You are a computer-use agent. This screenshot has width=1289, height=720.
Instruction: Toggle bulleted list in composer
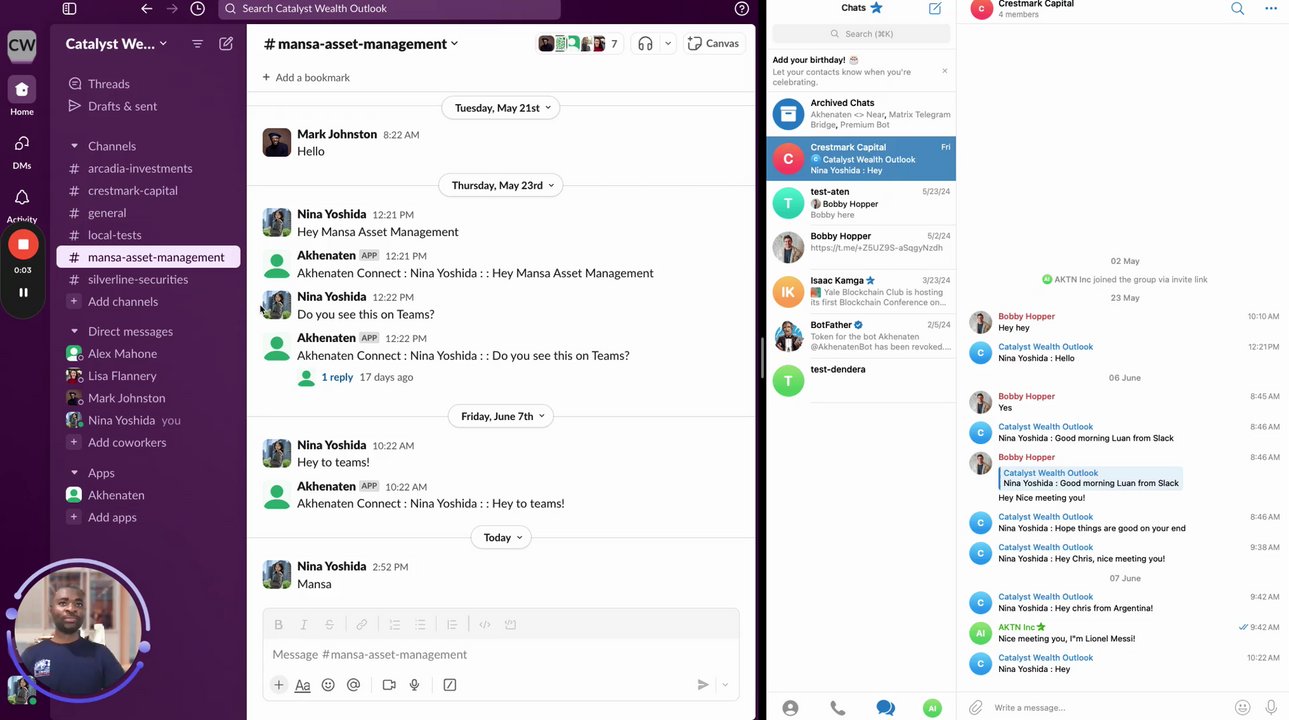tap(420, 625)
